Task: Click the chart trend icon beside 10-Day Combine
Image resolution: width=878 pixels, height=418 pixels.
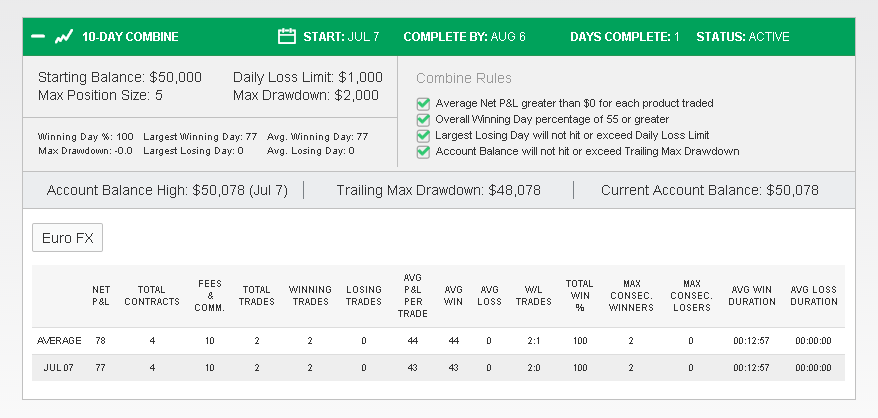Action: coord(63,37)
